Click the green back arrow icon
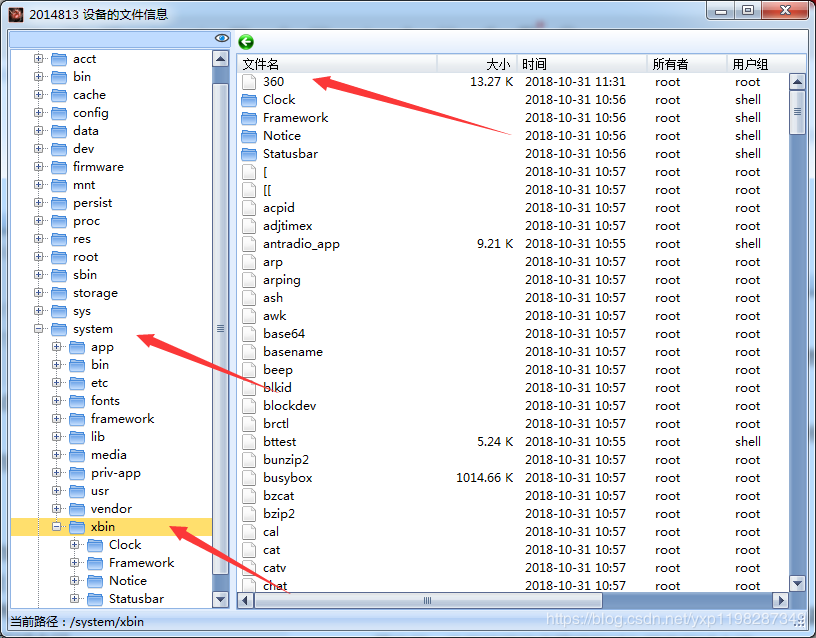 click(x=246, y=41)
